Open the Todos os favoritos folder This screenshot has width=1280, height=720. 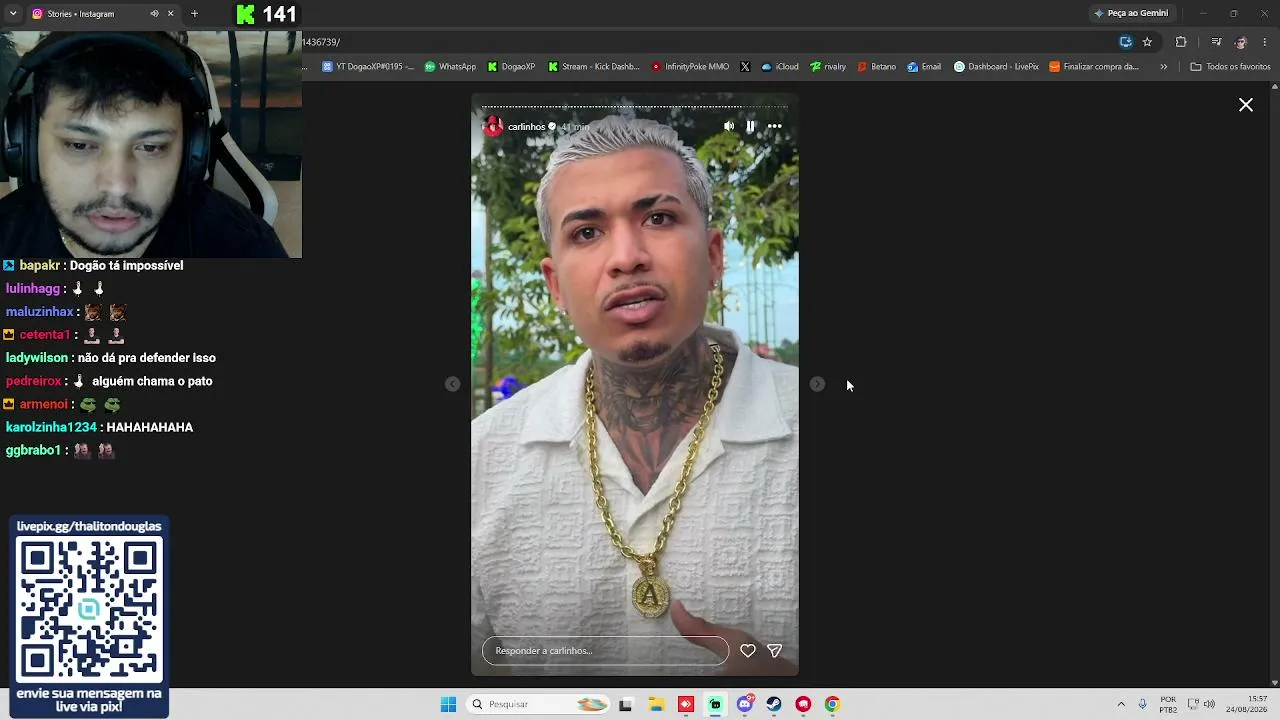click(x=1230, y=67)
